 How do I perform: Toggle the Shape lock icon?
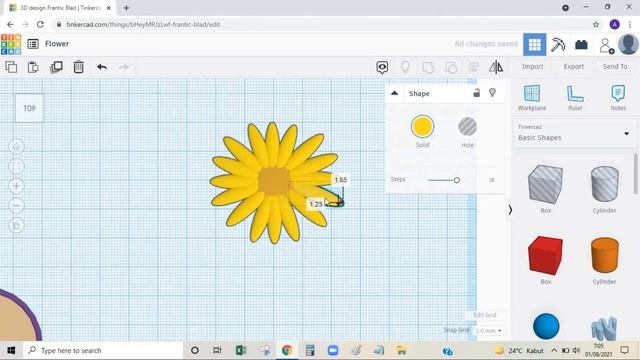(x=476, y=93)
